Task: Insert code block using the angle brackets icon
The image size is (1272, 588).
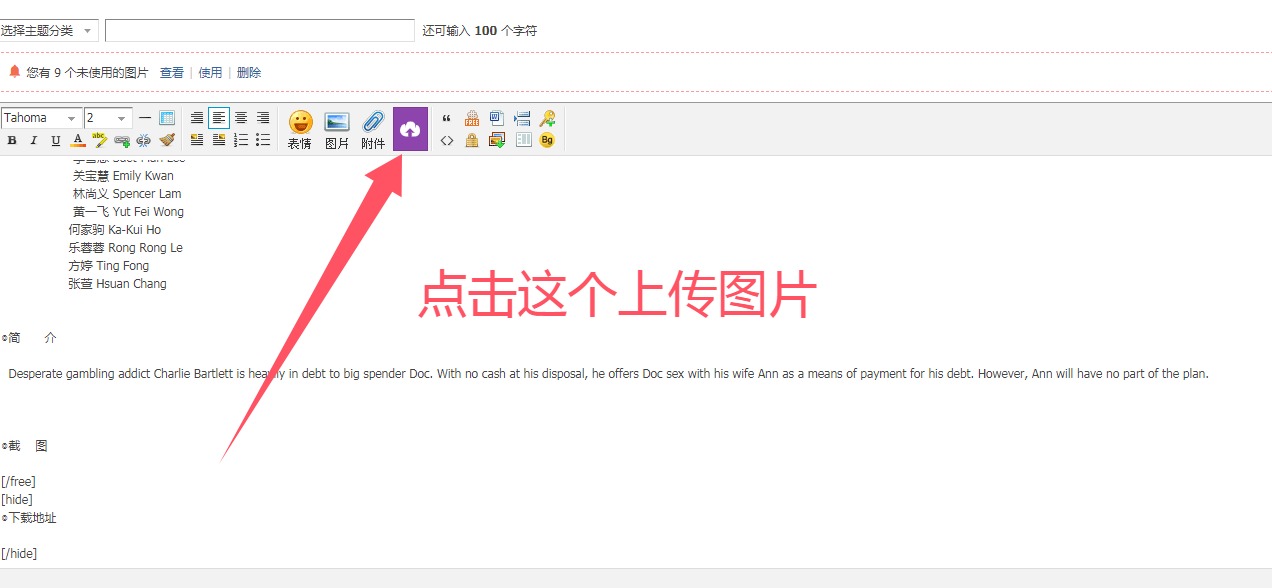Action: point(446,140)
